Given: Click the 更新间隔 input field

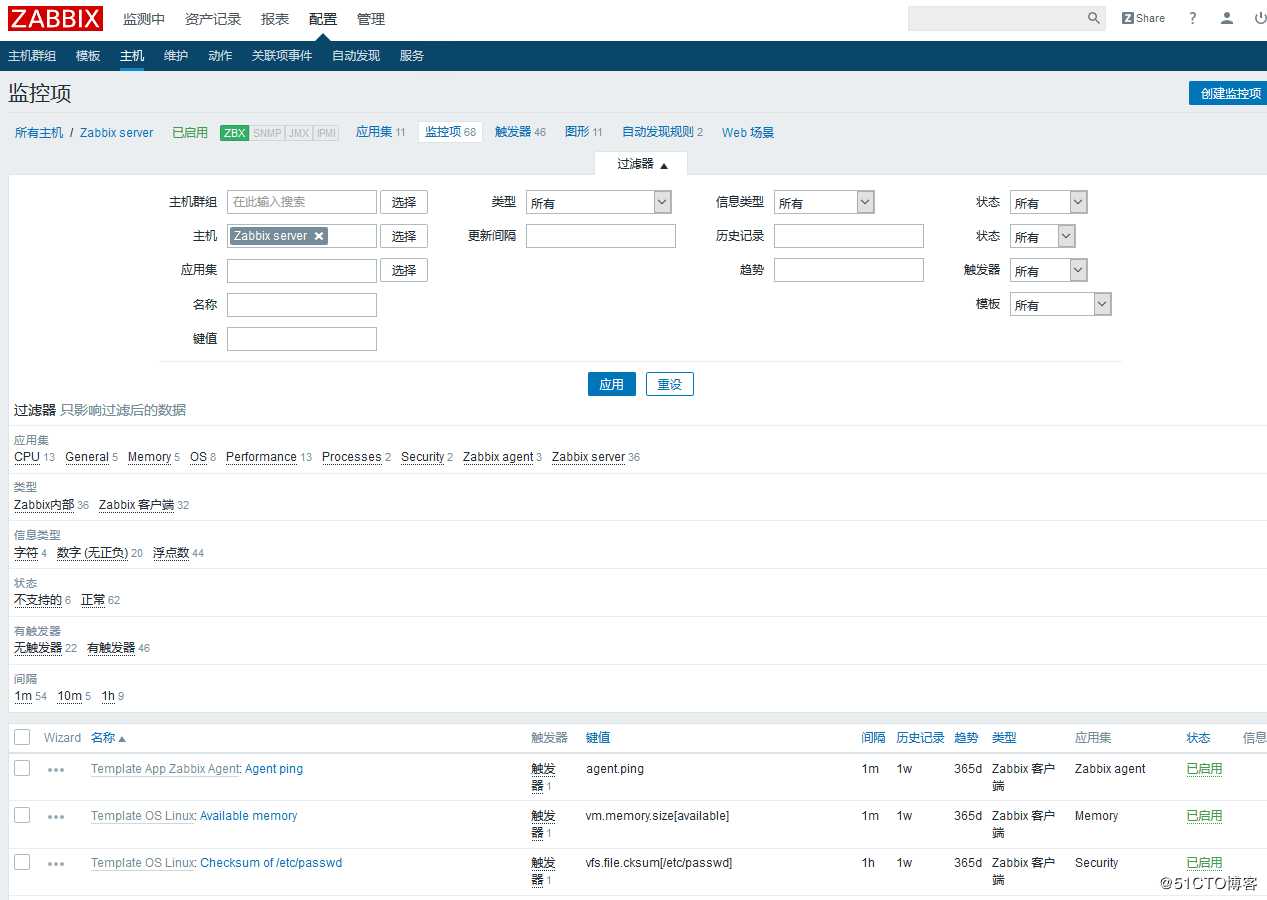Looking at the screenshot, I should 601,236.
